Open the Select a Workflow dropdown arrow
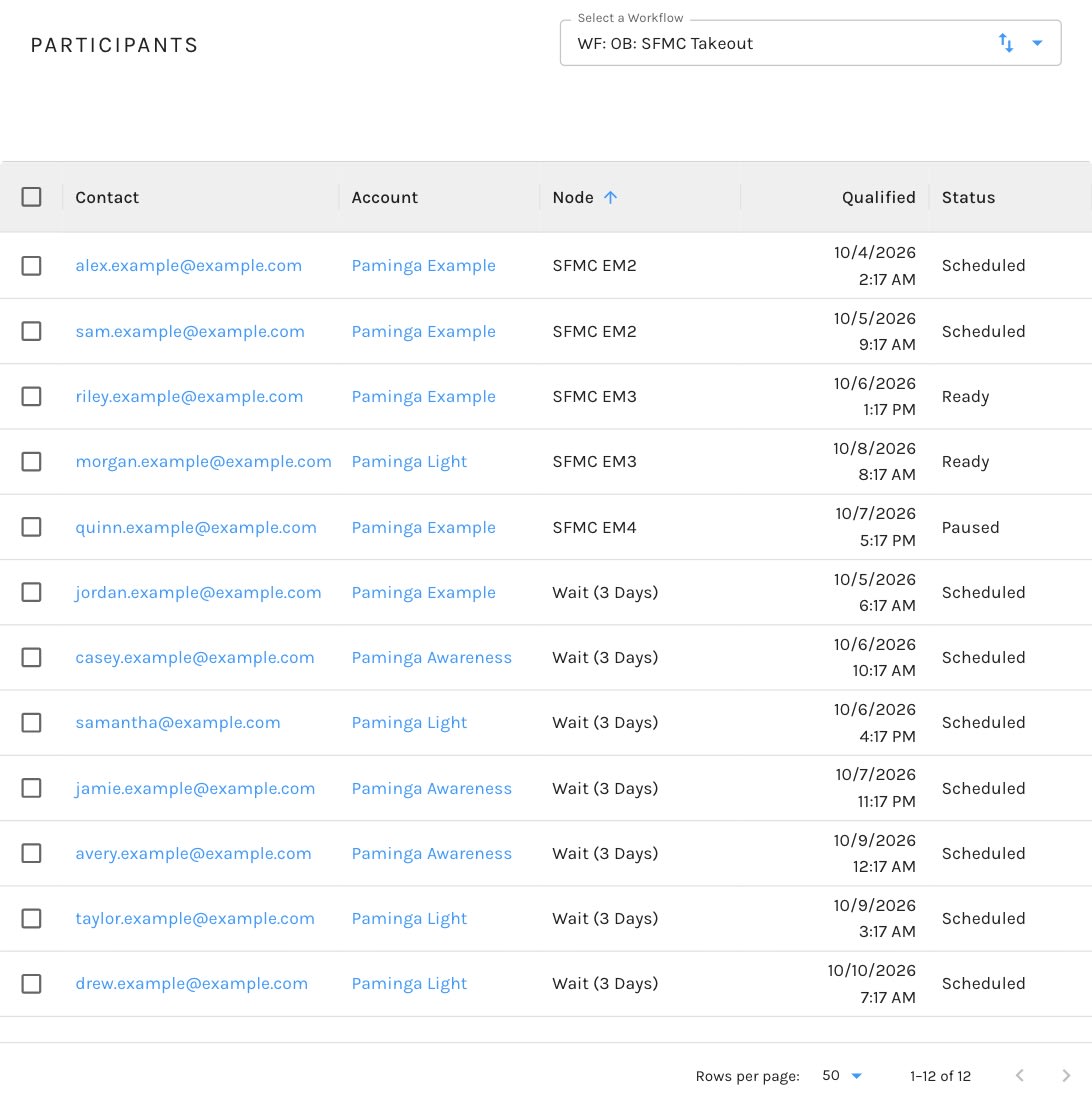This screenshot has height=1110, width=1092. click(x=1037, y=43)
